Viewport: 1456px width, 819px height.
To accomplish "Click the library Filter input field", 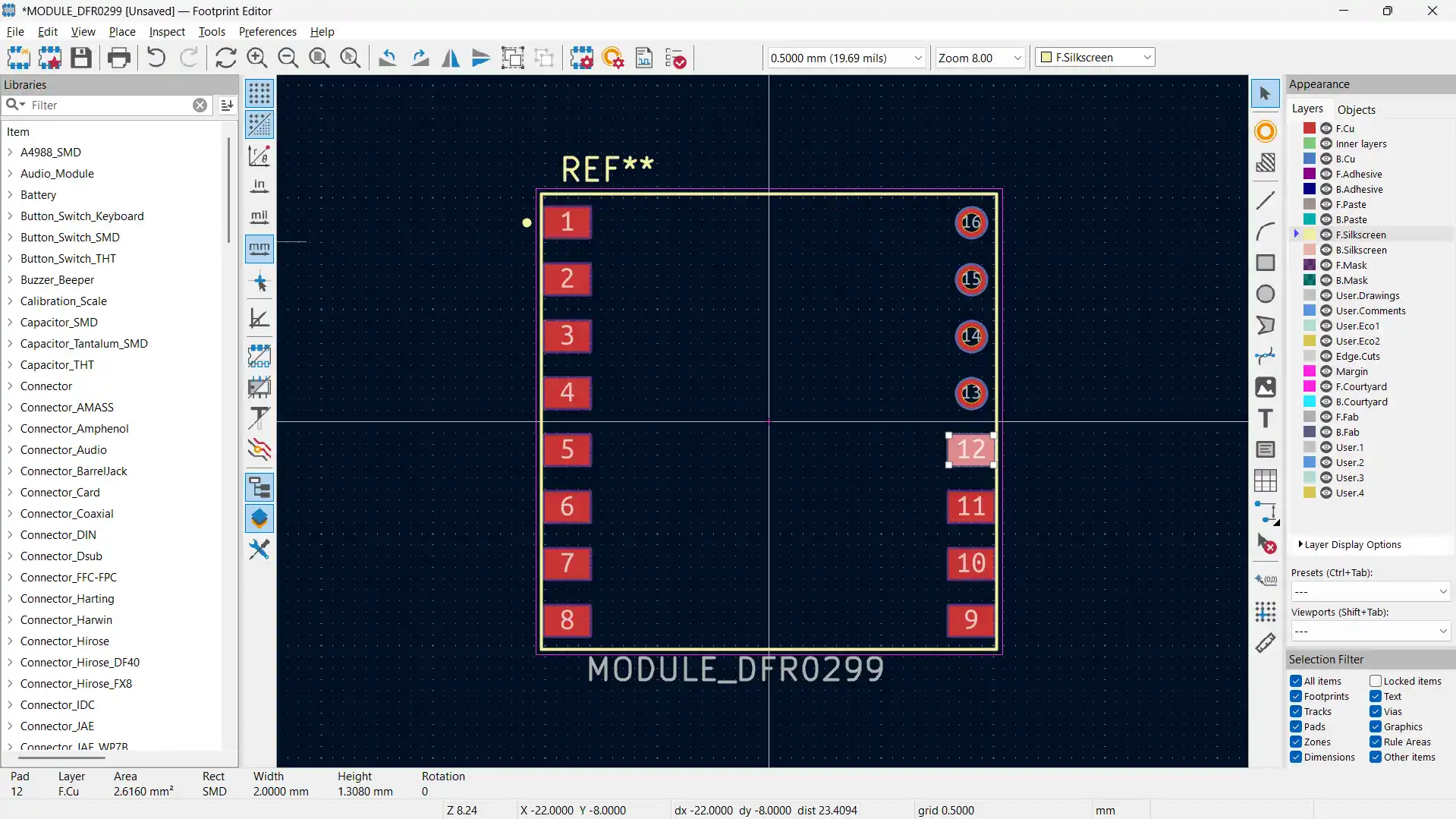I will click(x=110, y=106).
